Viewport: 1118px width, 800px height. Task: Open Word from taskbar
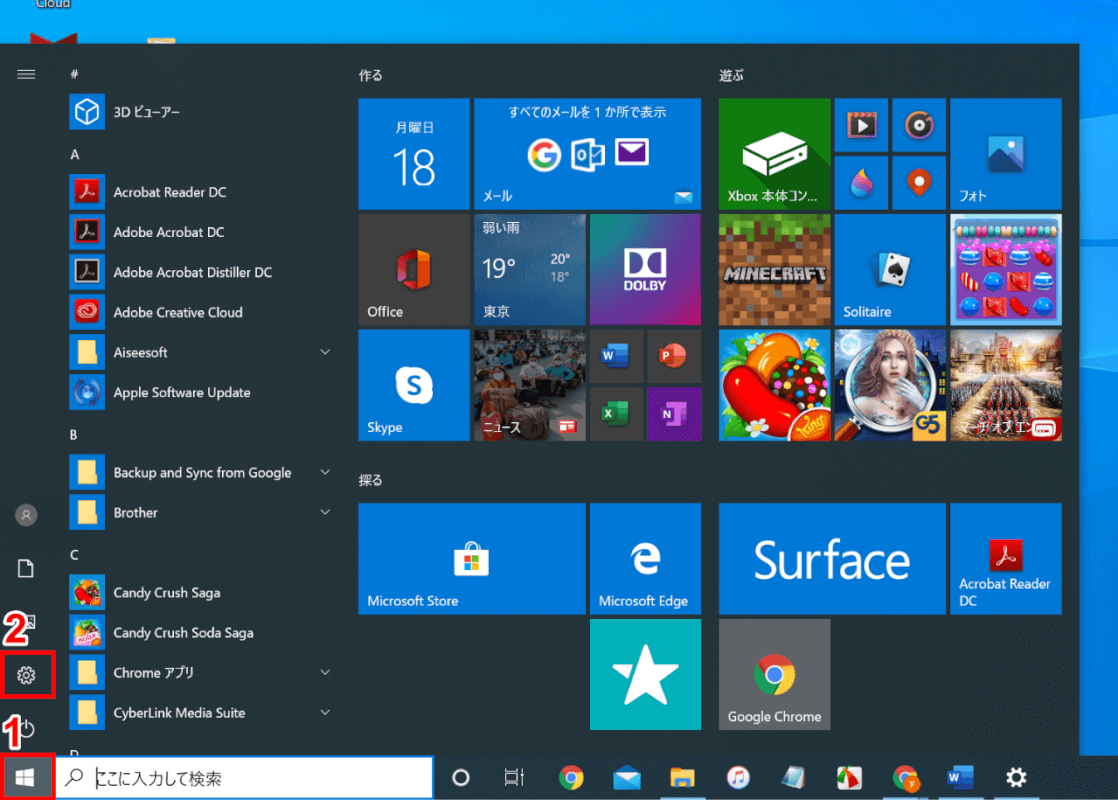pyautogui.click(x=960, y=778)
